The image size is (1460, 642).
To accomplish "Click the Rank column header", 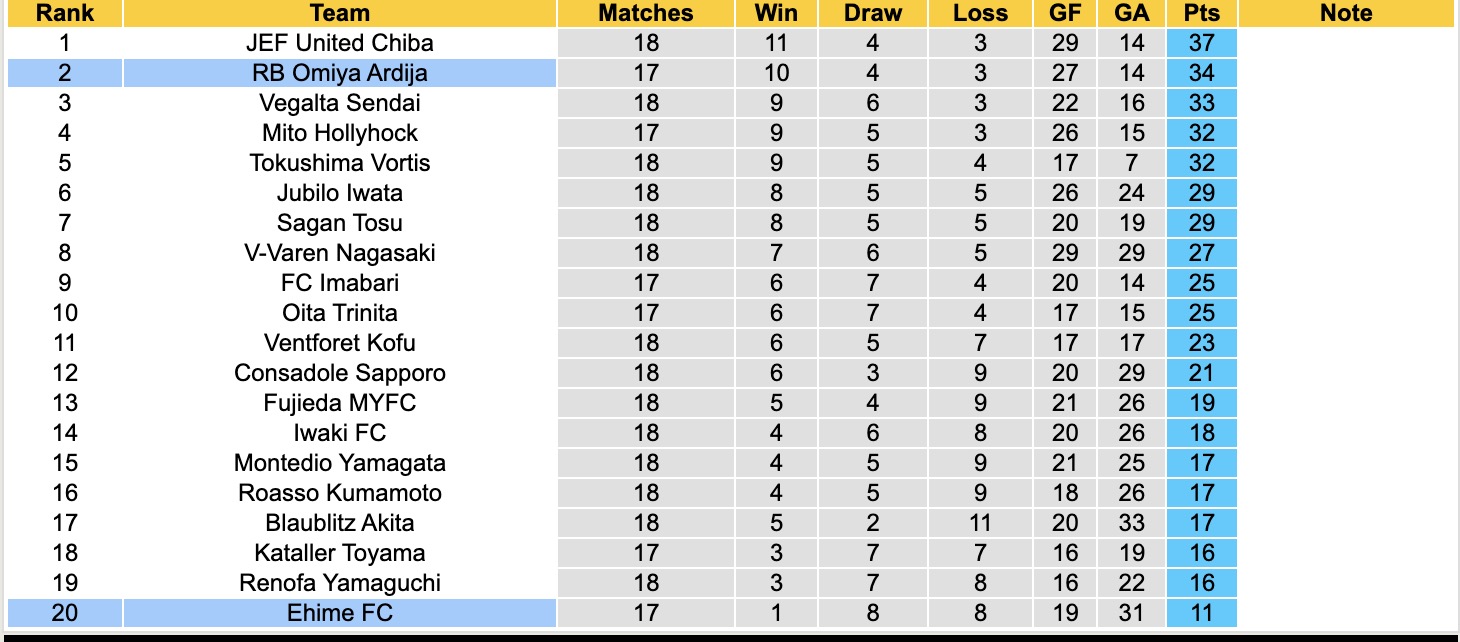I will point(64,13).
